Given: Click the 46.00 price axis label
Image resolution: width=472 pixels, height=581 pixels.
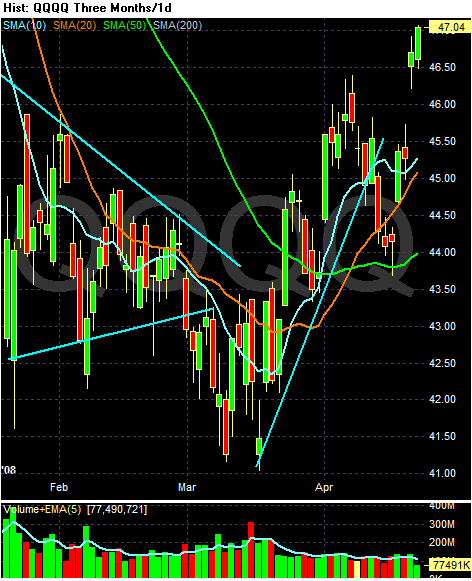Looking at the screenshot, I should point(442,104).
